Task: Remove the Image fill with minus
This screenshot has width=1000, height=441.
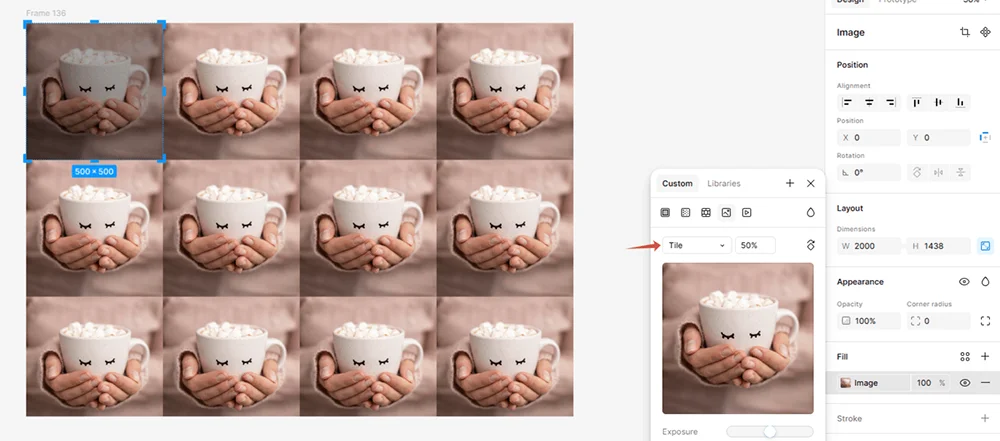Action: point(985,383)
